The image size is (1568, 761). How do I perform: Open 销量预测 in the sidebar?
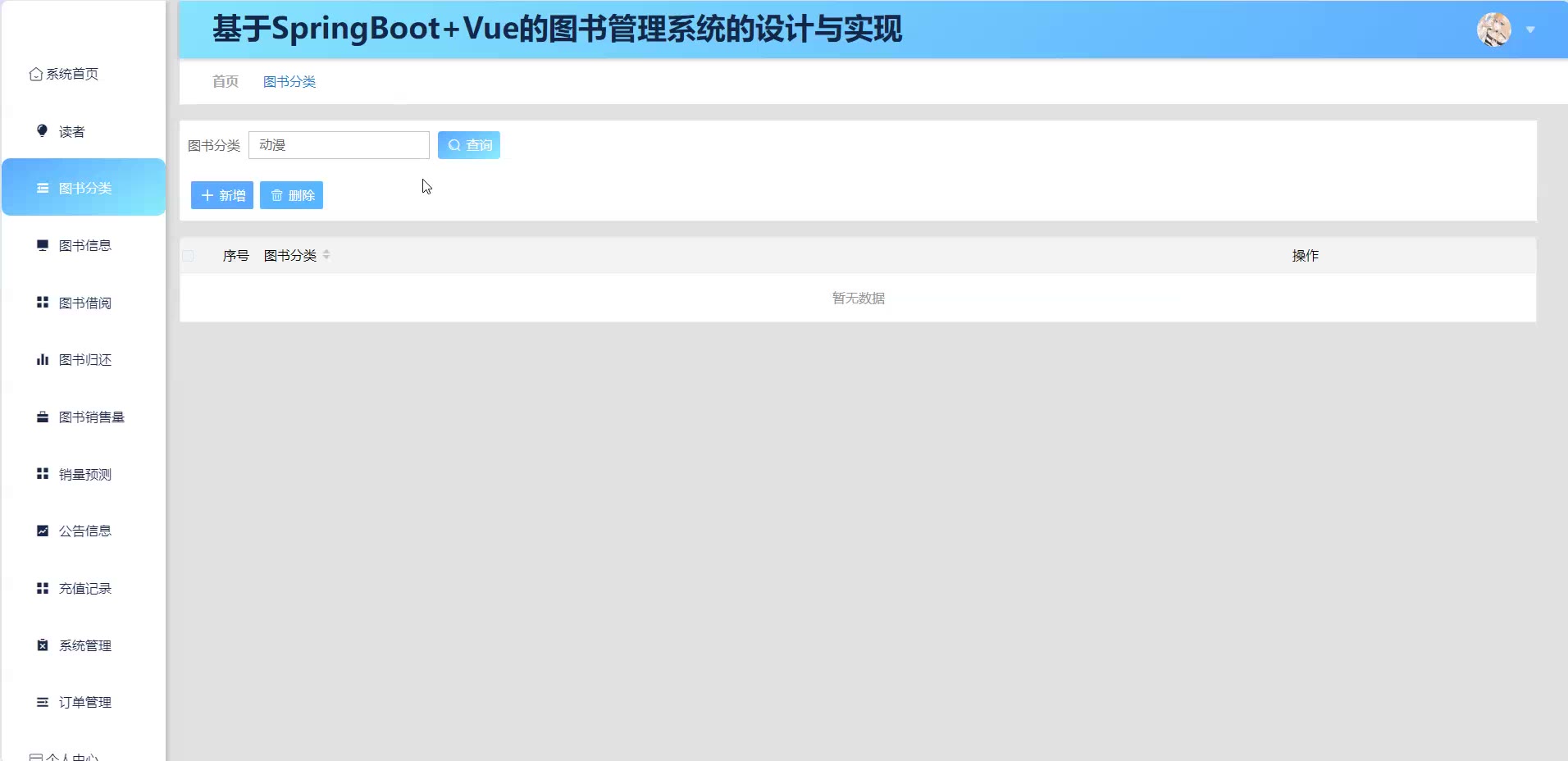[84, 474]
